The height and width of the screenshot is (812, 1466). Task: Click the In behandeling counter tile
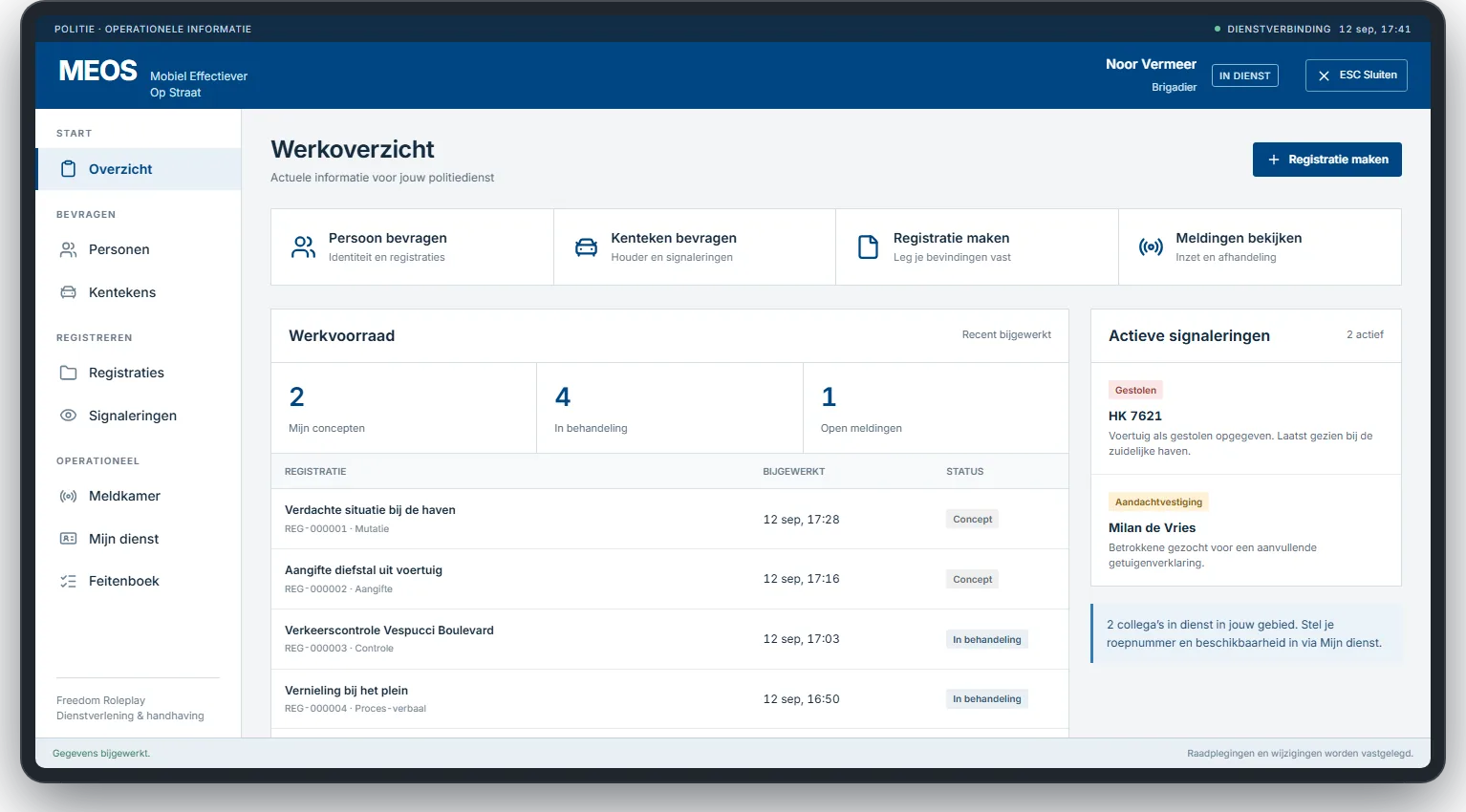click(670, 408)
